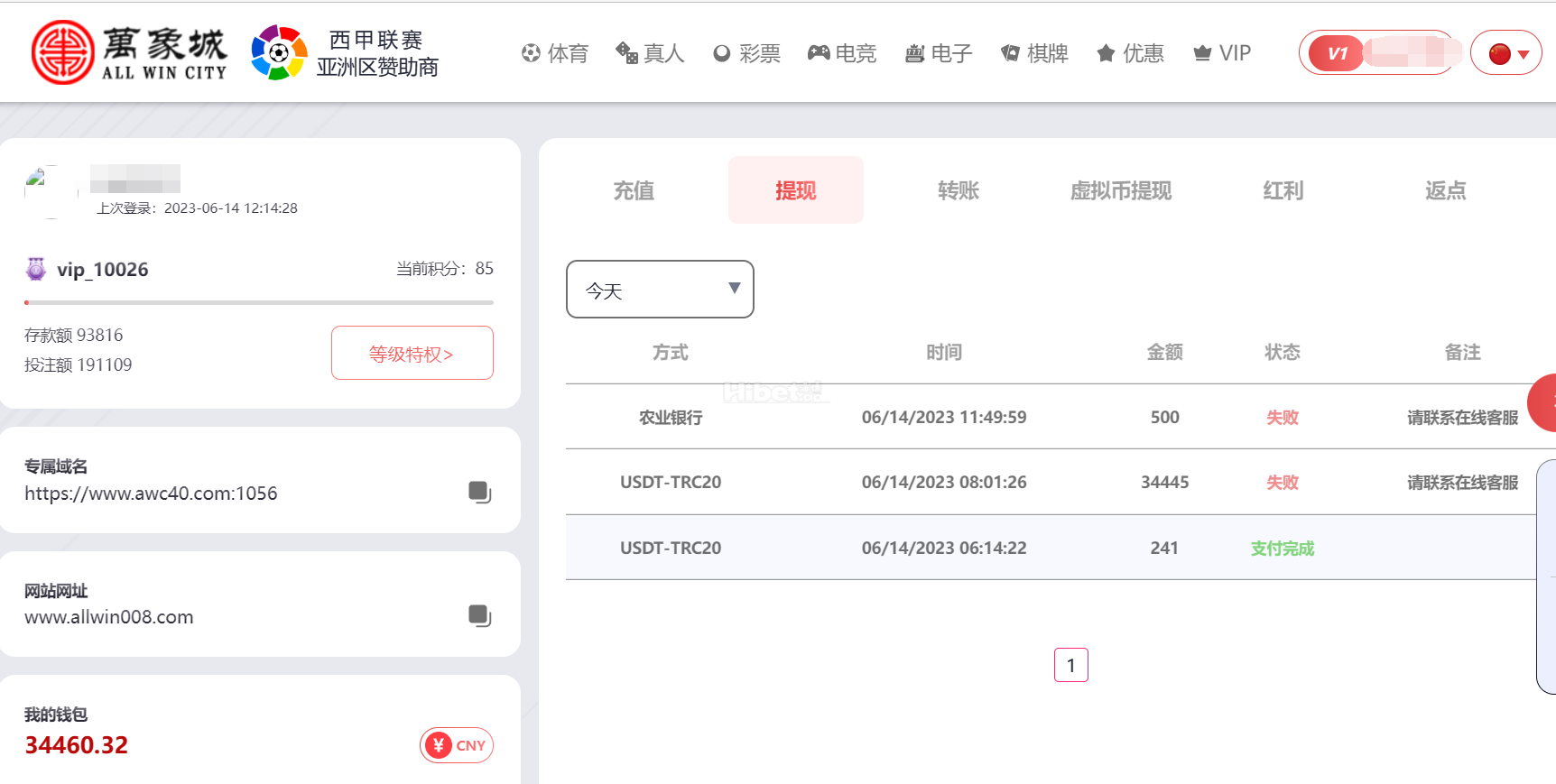Click the 等级特权 level privileges button

412,354
